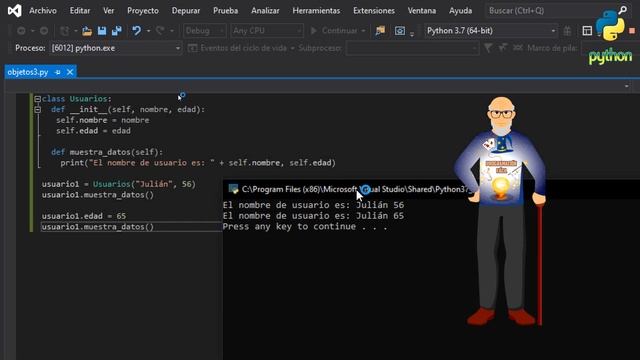This screenshot has width=640, height=360.
Task: Open the Prueba menu
Action: click(225, 11)
